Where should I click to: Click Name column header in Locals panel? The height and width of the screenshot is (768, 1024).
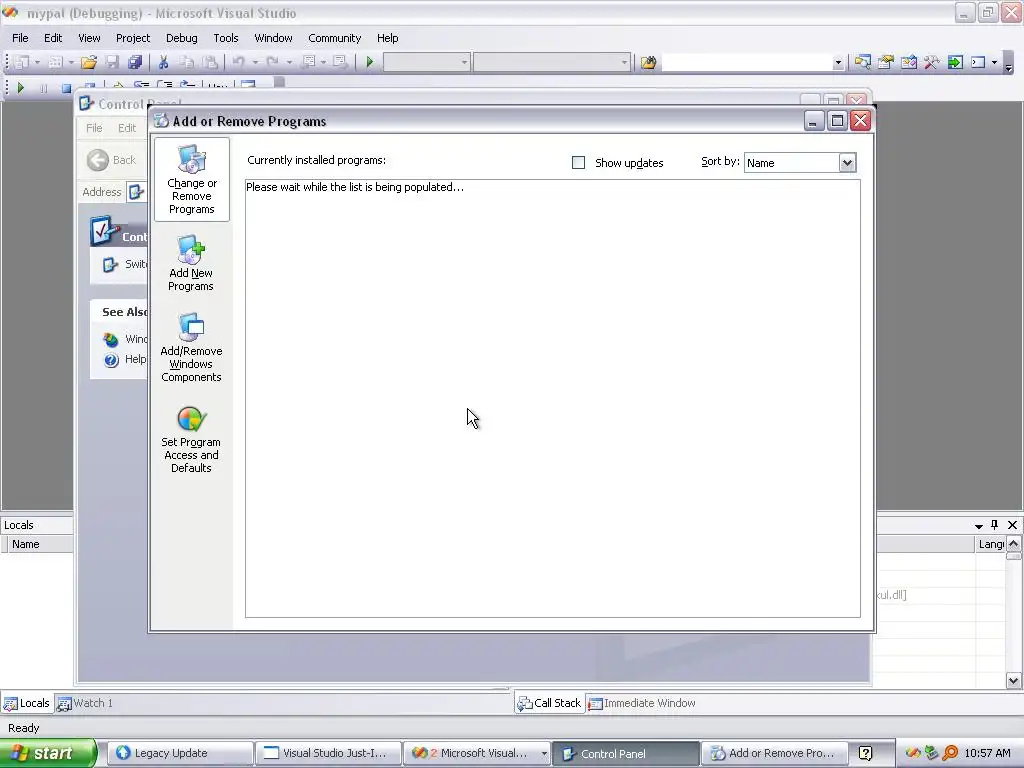click(x=39, y=544)
